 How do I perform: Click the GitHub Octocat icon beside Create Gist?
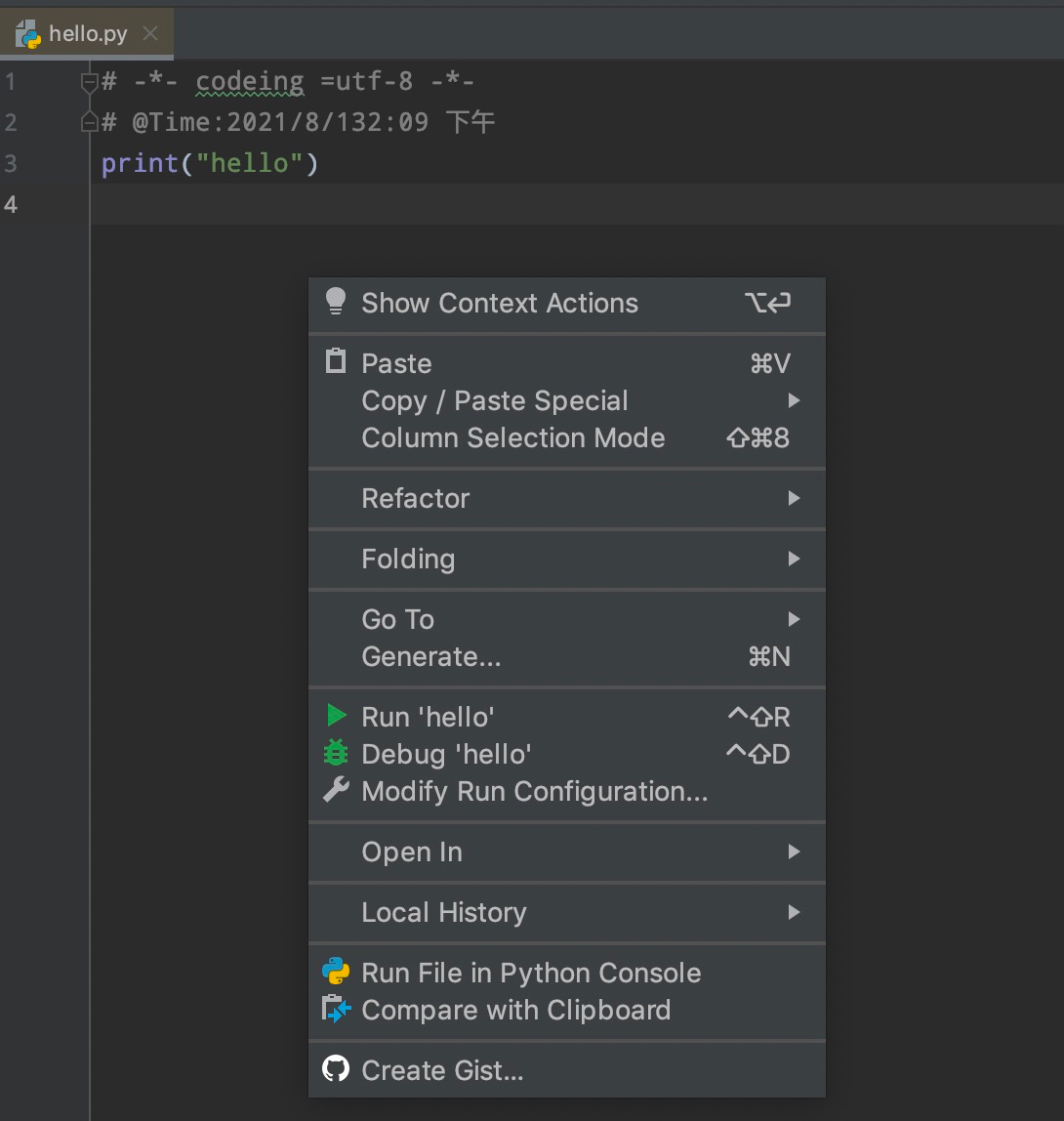coord(336,1070)
